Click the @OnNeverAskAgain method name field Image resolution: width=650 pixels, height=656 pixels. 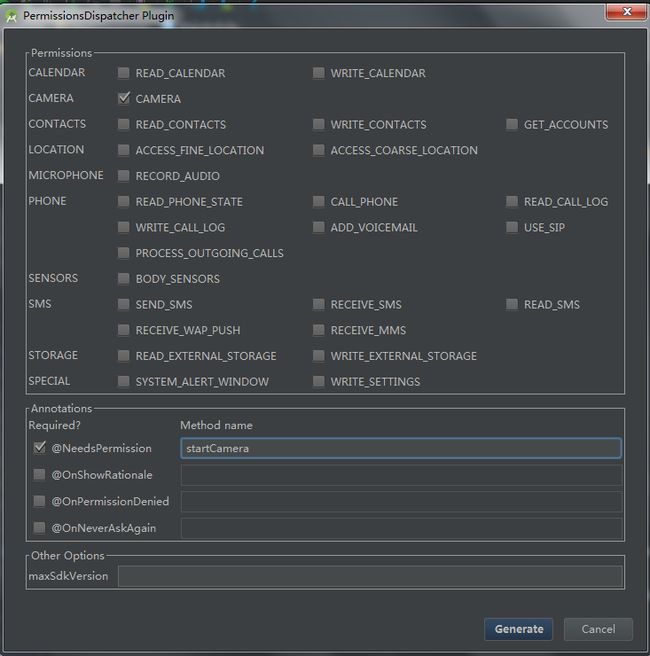[401, 528]
